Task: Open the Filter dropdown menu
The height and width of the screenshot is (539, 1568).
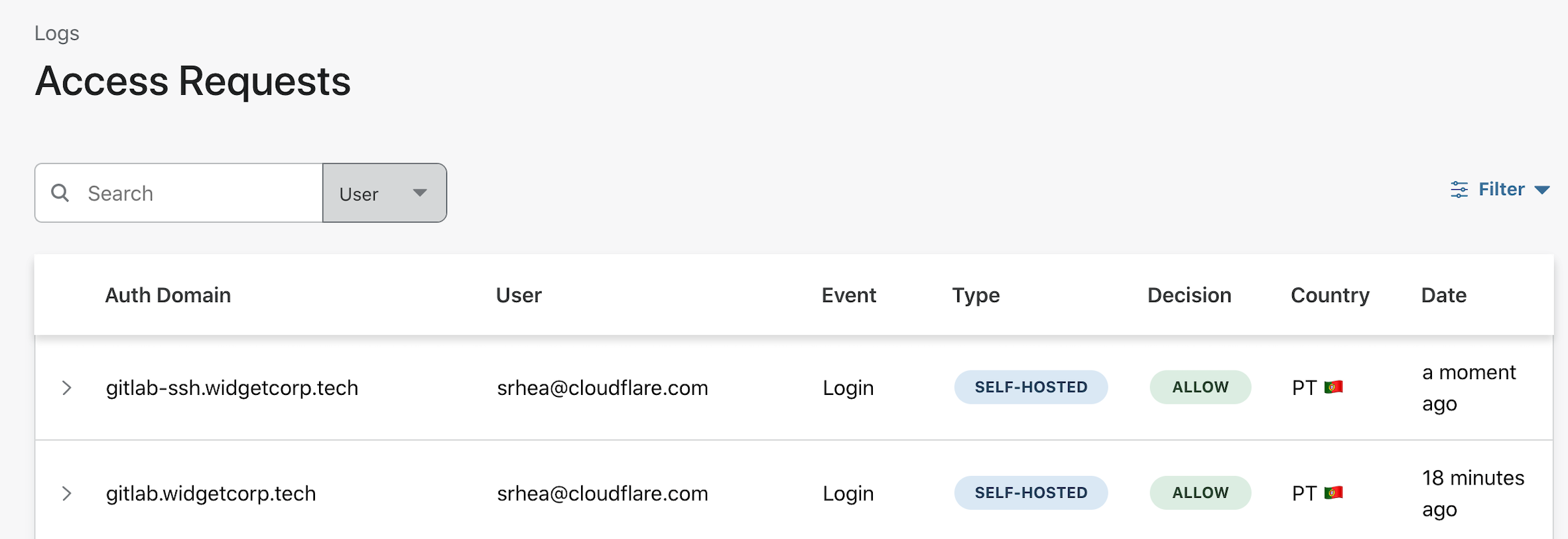Action: click(x=1501, y=190)
